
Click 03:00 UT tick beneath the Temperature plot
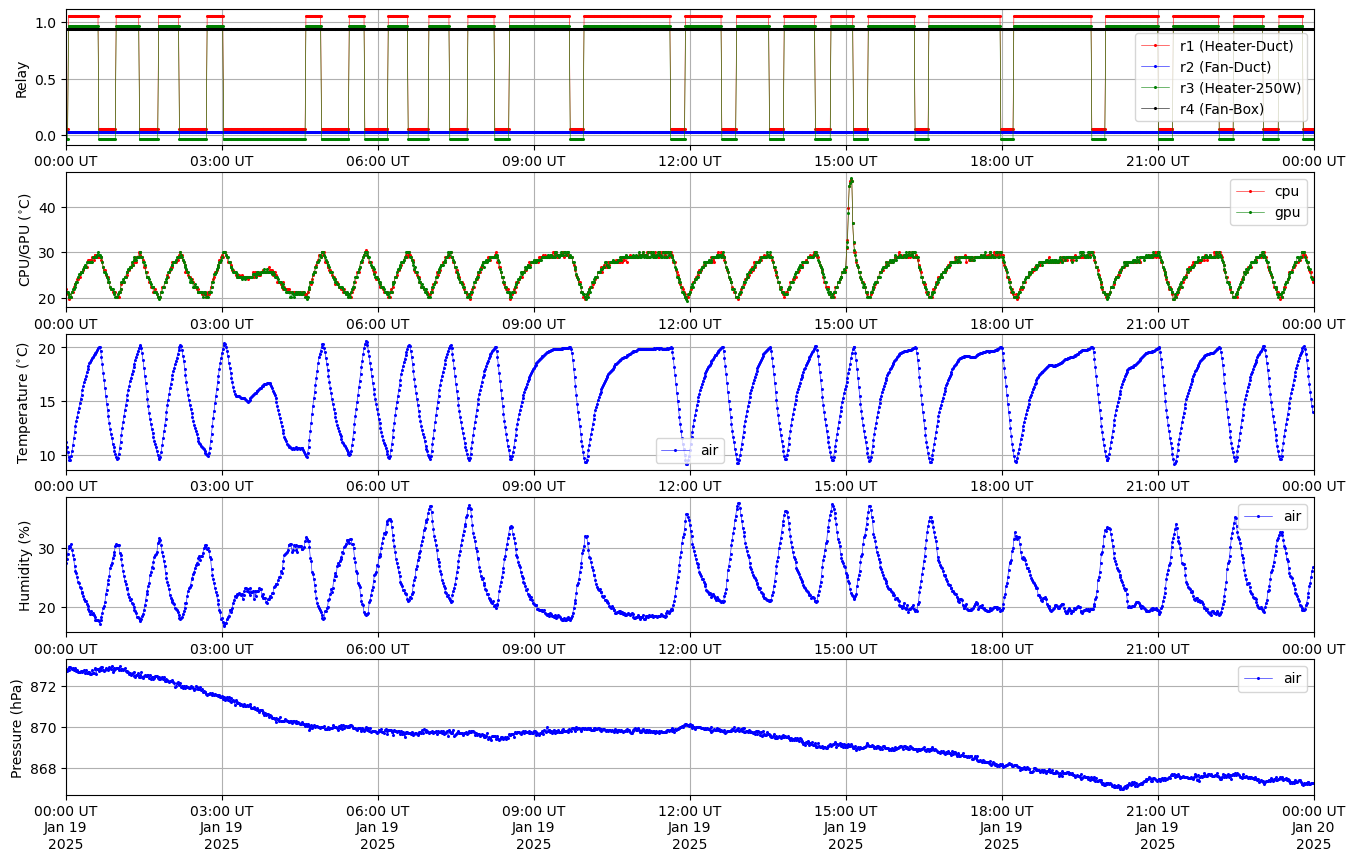222,485
